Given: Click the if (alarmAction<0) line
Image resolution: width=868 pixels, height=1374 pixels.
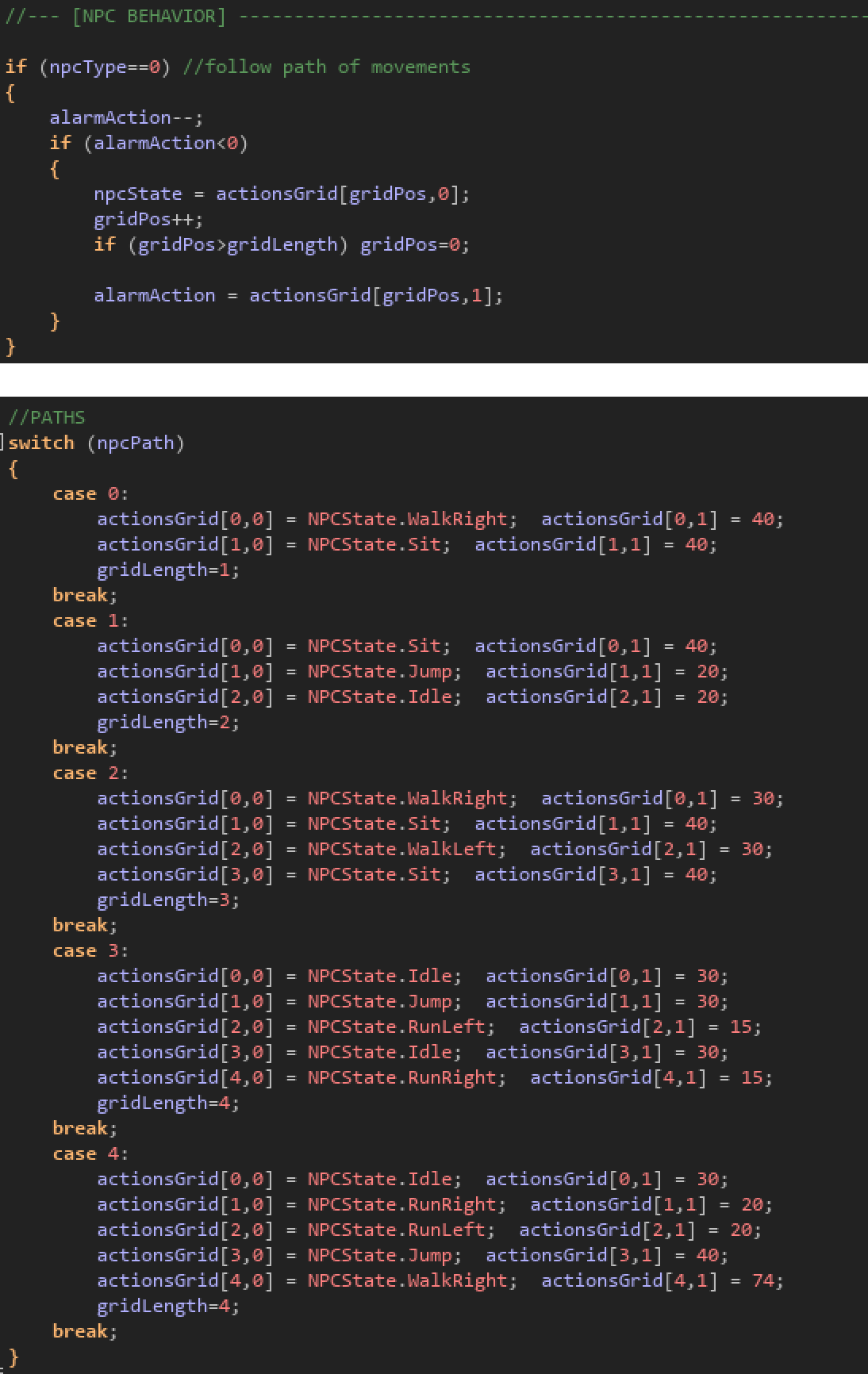Looking at the screenshot, I should (x=148, y=143).
